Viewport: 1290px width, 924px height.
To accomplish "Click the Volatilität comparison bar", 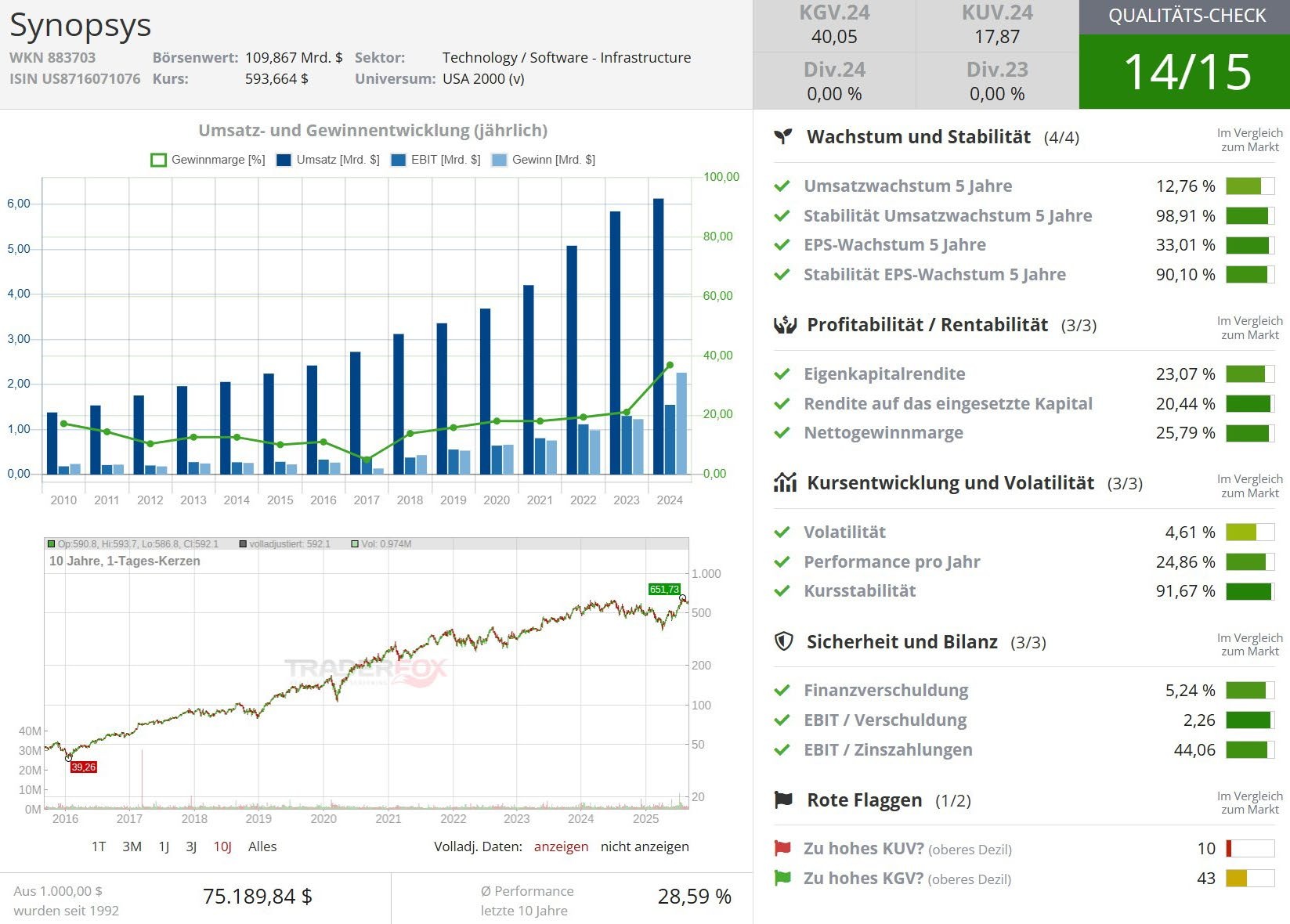I will pyautogui.click(x=1250, y=532).
